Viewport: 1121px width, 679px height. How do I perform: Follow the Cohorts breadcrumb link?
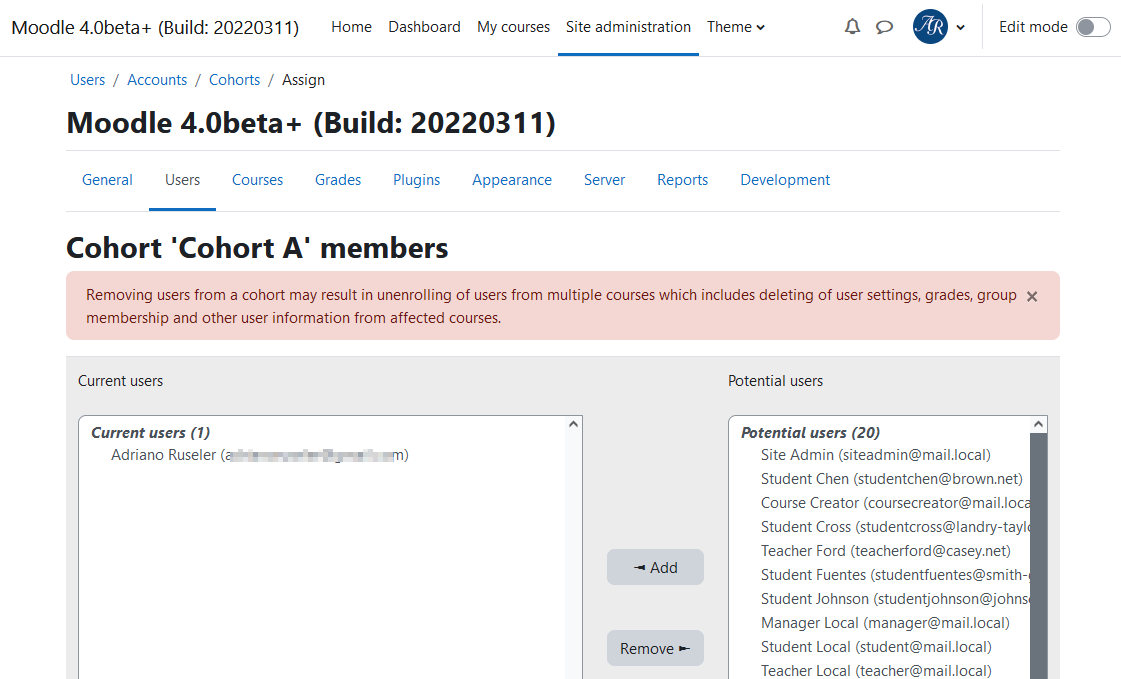click(x=234, y=80)
